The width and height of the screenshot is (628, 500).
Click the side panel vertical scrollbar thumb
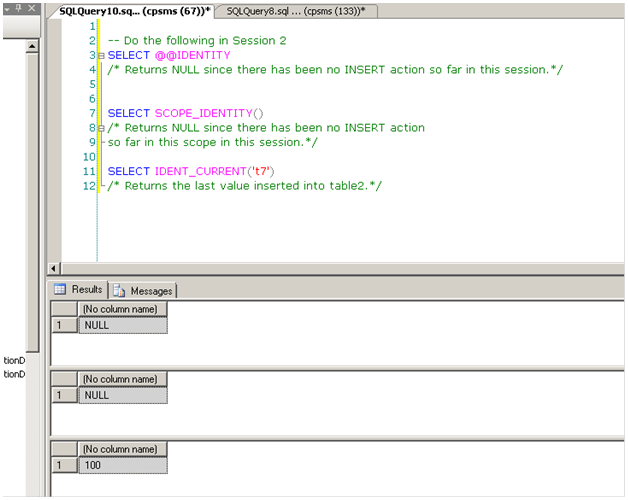(32, 203)
